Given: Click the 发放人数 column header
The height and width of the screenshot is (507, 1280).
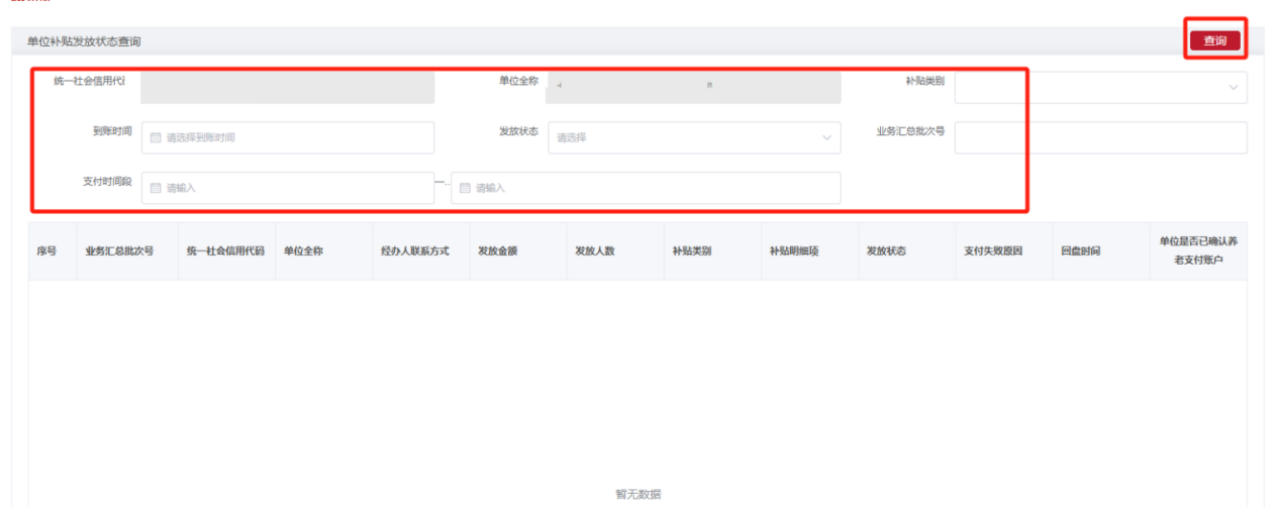Looking at the screenshot, I should 594,251.
